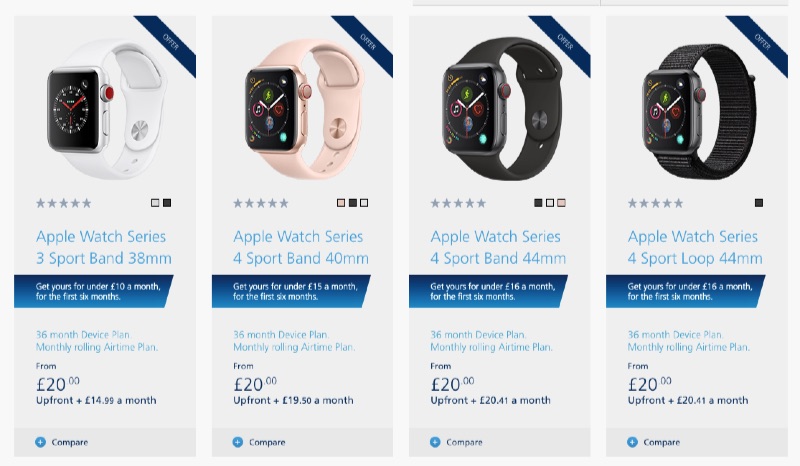Click the star rating under the Series 3 watch

click(x=64, y=203)
